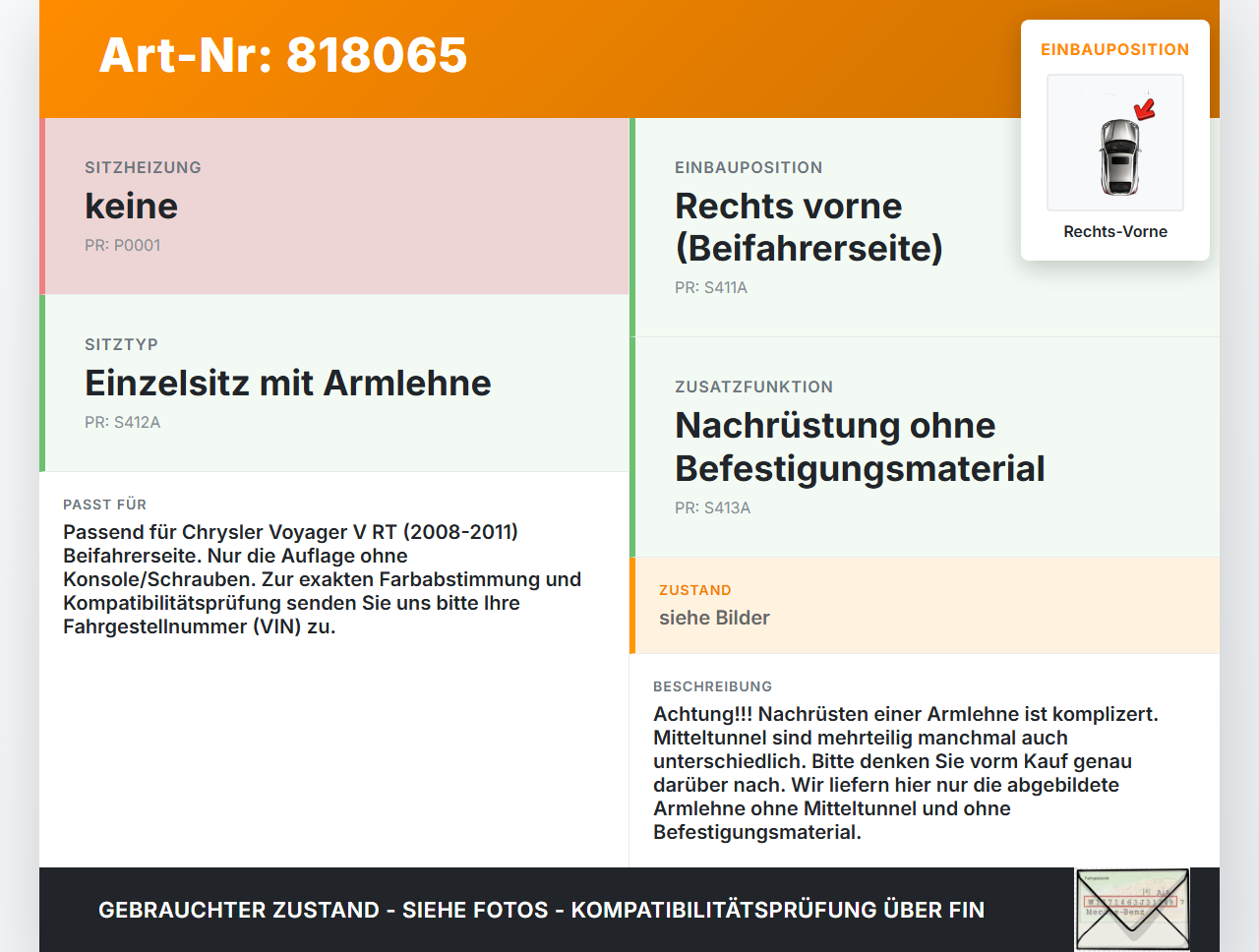Click the red arrow on car diagram
The image size is (1259, 952).
pos(1145,108)
